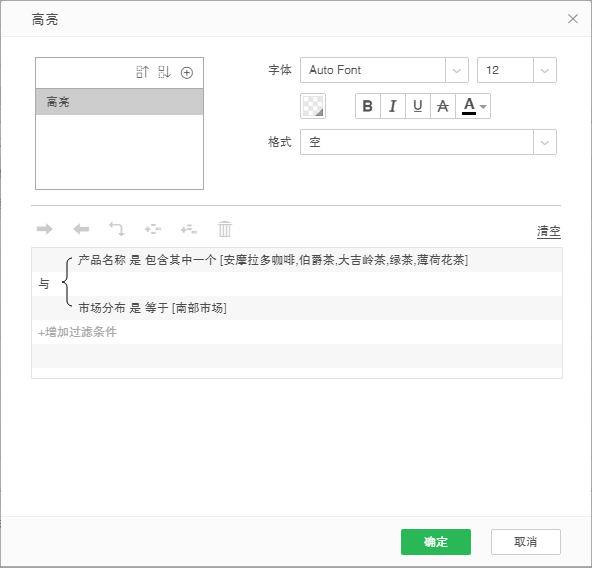
Task: Click the indent right arrow icon
Action: pyautogui.click(x=45, y=229)
